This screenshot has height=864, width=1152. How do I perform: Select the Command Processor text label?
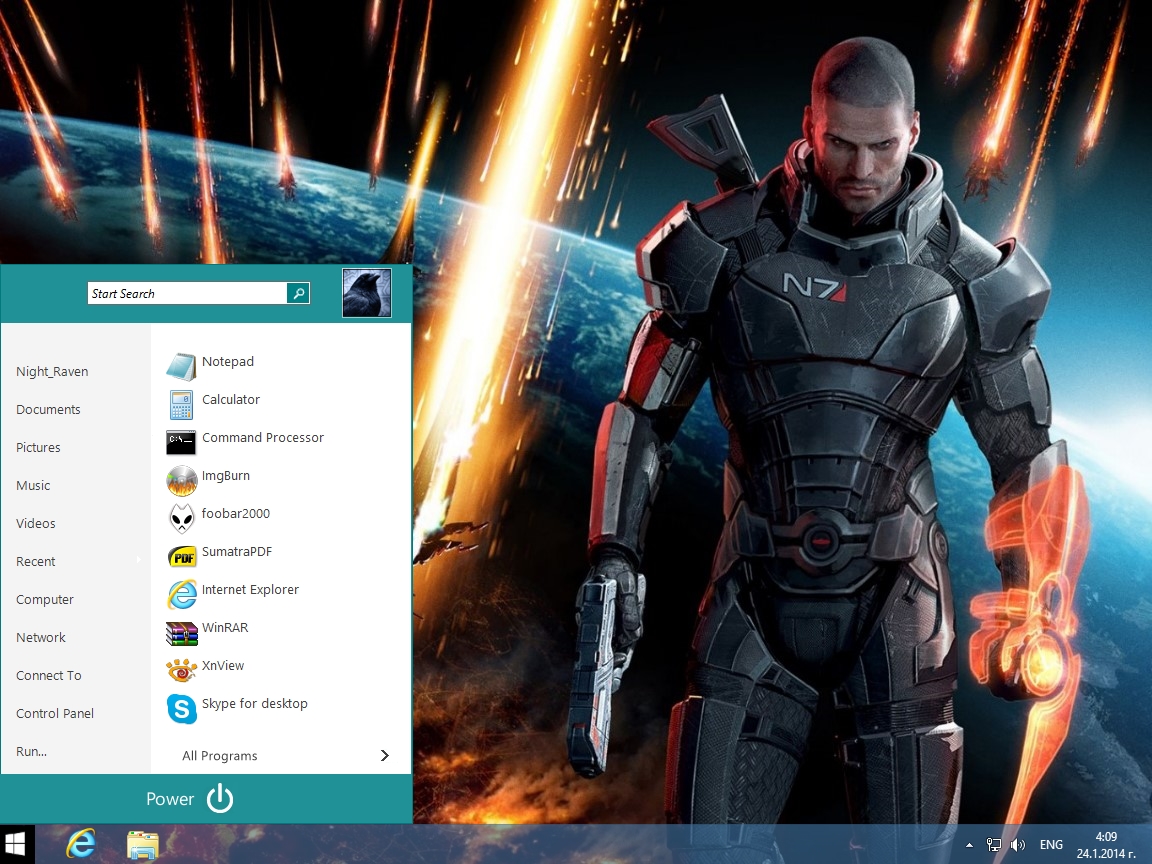coord(263,437)
